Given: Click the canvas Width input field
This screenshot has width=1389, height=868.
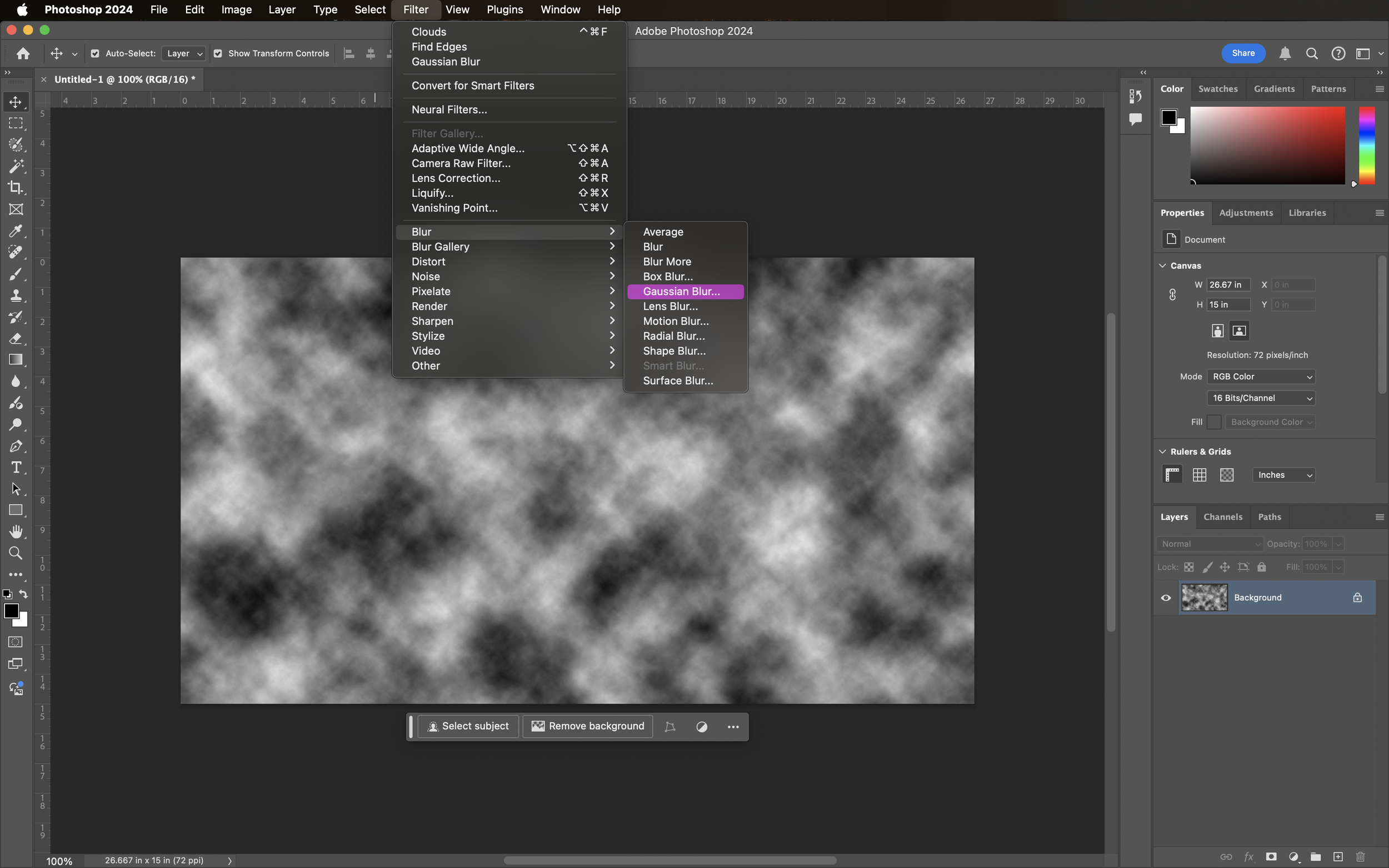Looking at the screenshot, I should 1228,285.
